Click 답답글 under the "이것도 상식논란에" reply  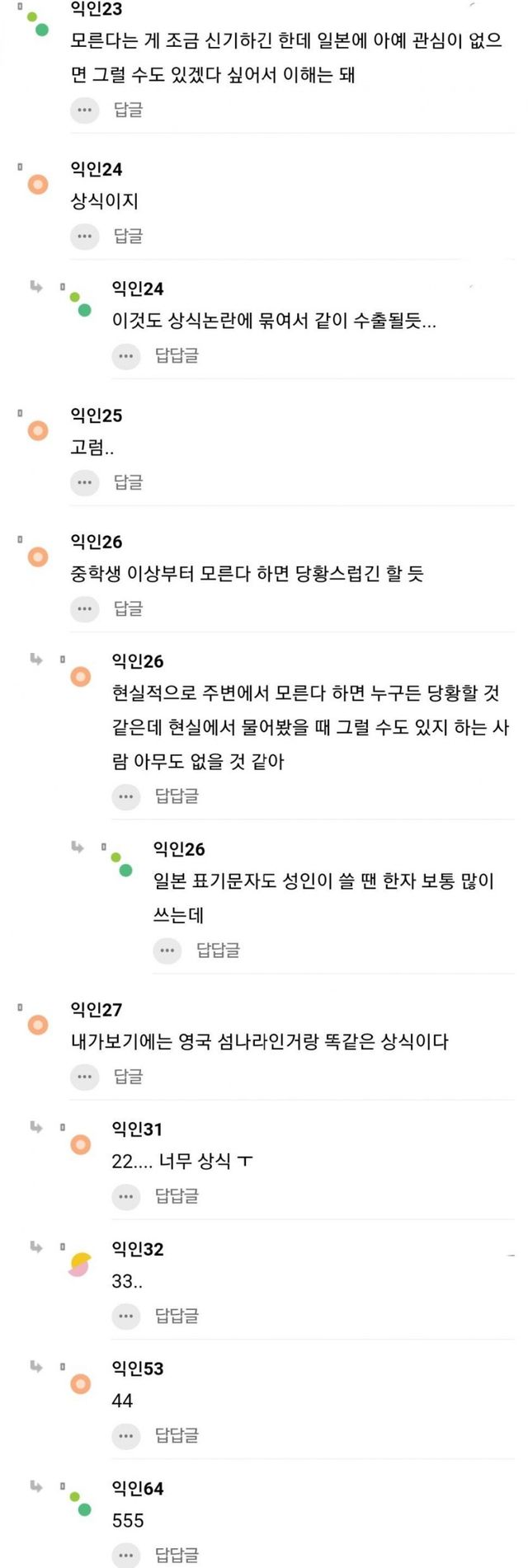(x=177, y=356)
